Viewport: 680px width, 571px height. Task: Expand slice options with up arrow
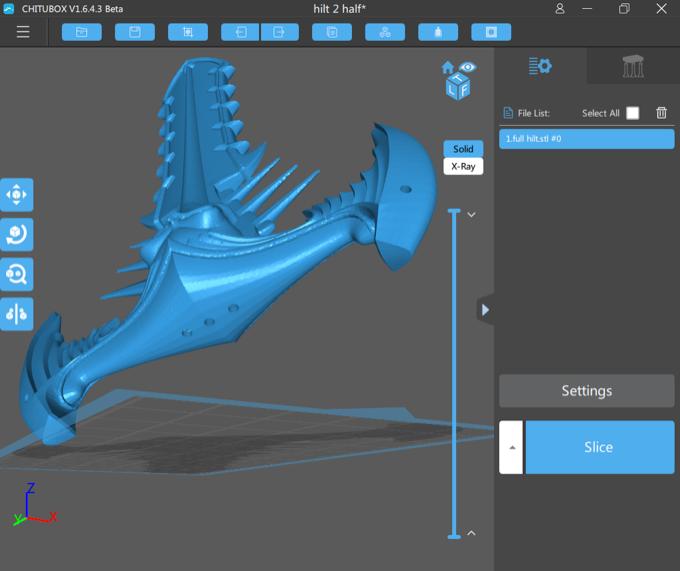(512, 447)
